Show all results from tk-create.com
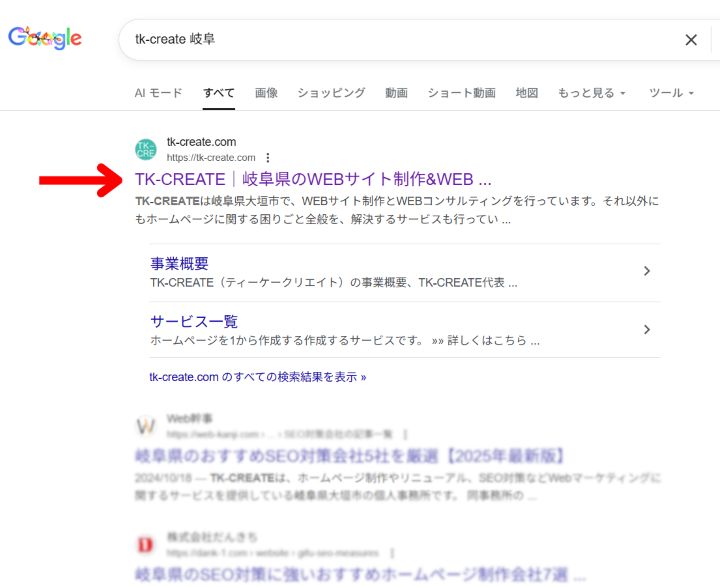 [x=258, y=377]
